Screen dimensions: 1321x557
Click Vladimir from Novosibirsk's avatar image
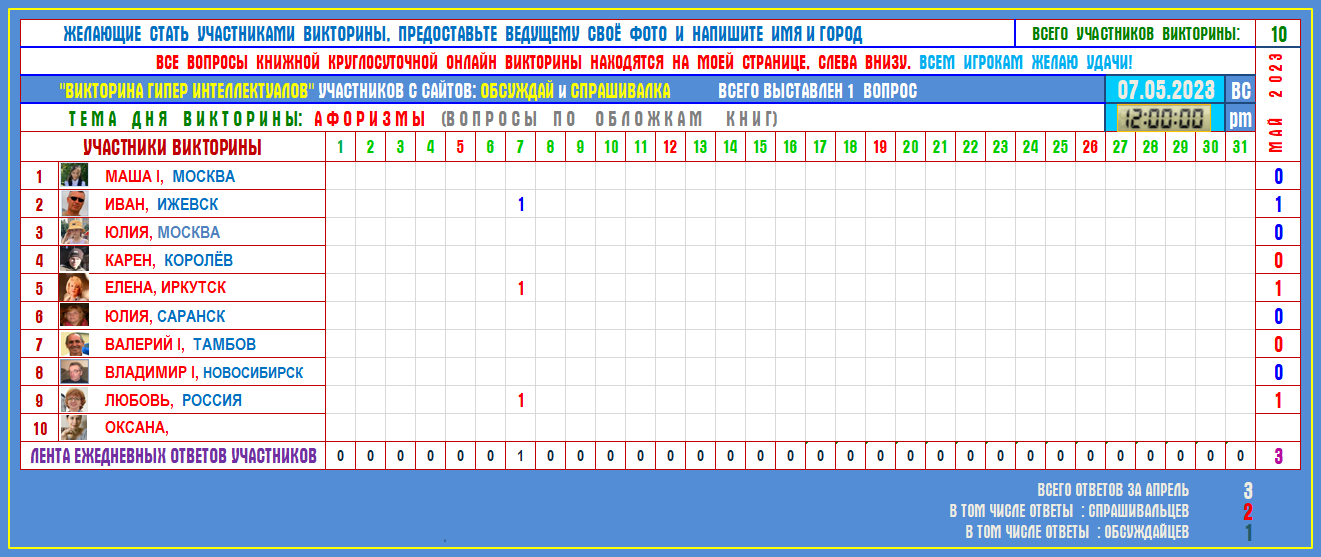tap(74, 372)
